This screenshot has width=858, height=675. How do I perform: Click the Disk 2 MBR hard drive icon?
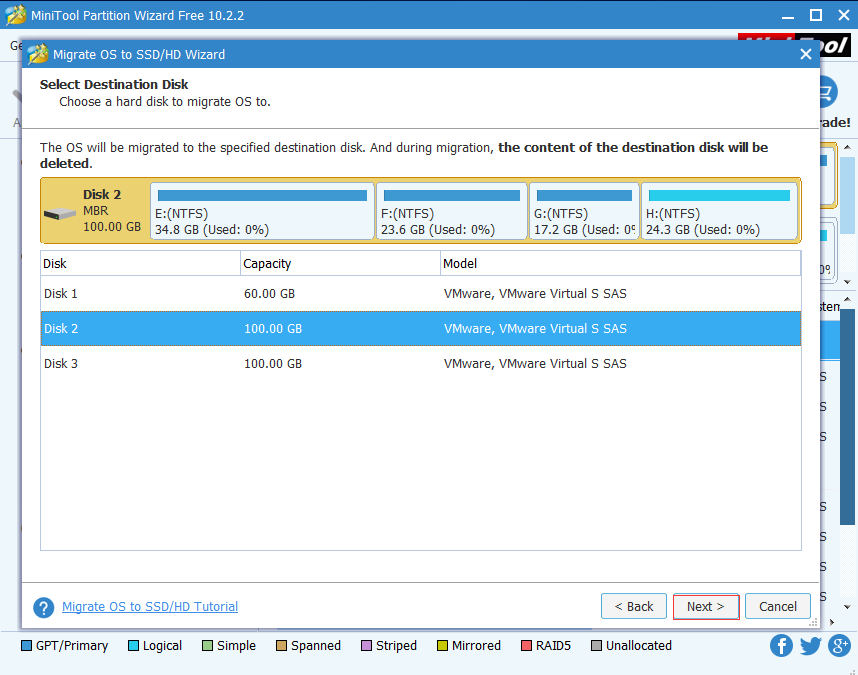click(60, 214)
